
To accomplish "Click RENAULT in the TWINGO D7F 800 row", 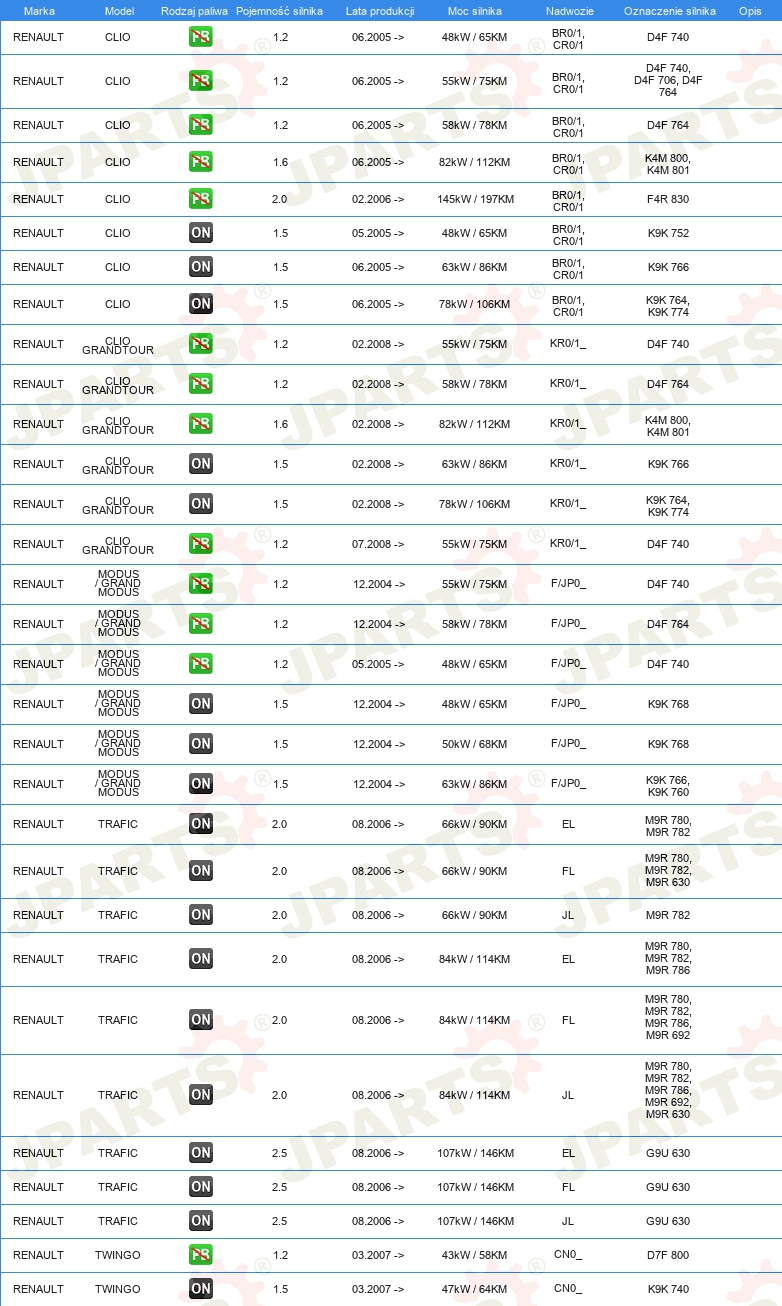I will pyautogui.click(x=38, y=1255).
